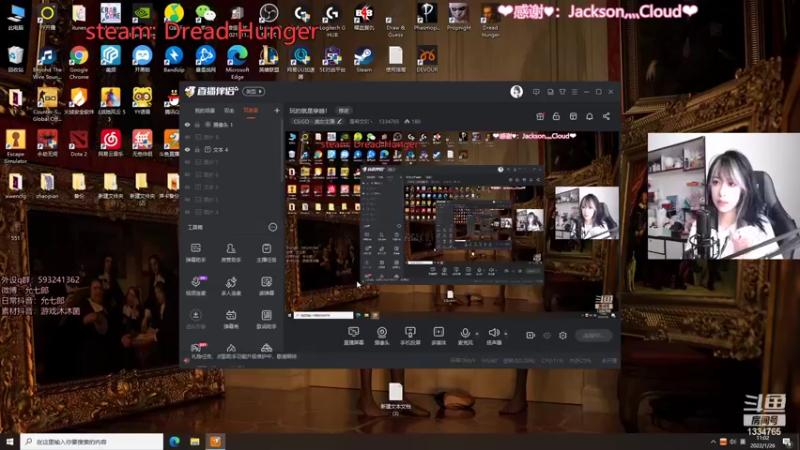
Task: Open the stream visibility dropdown near room number
Action: pyautogui.click(x=360, y=121)
